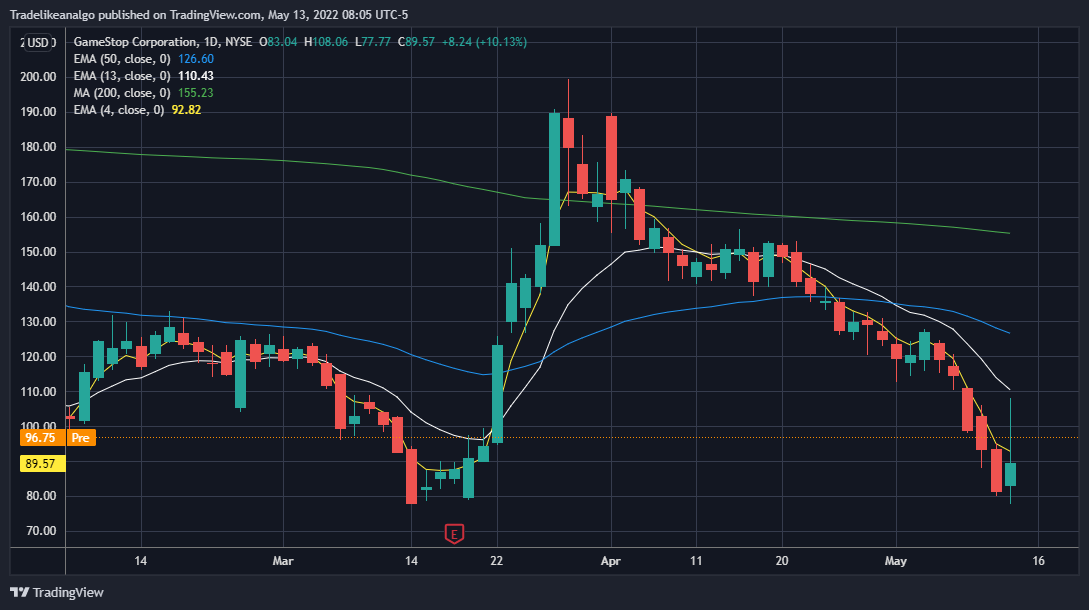The width and height of the screenshot is (1089, 610).
Task: Click the +8.24 (+10.13%) change value
Action: coord(484,42)
